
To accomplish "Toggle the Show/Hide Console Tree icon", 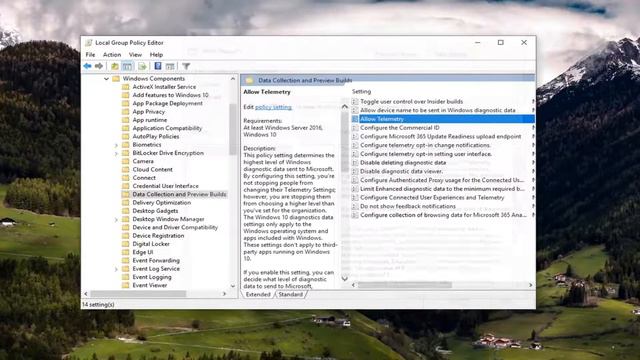I will 127,66.
